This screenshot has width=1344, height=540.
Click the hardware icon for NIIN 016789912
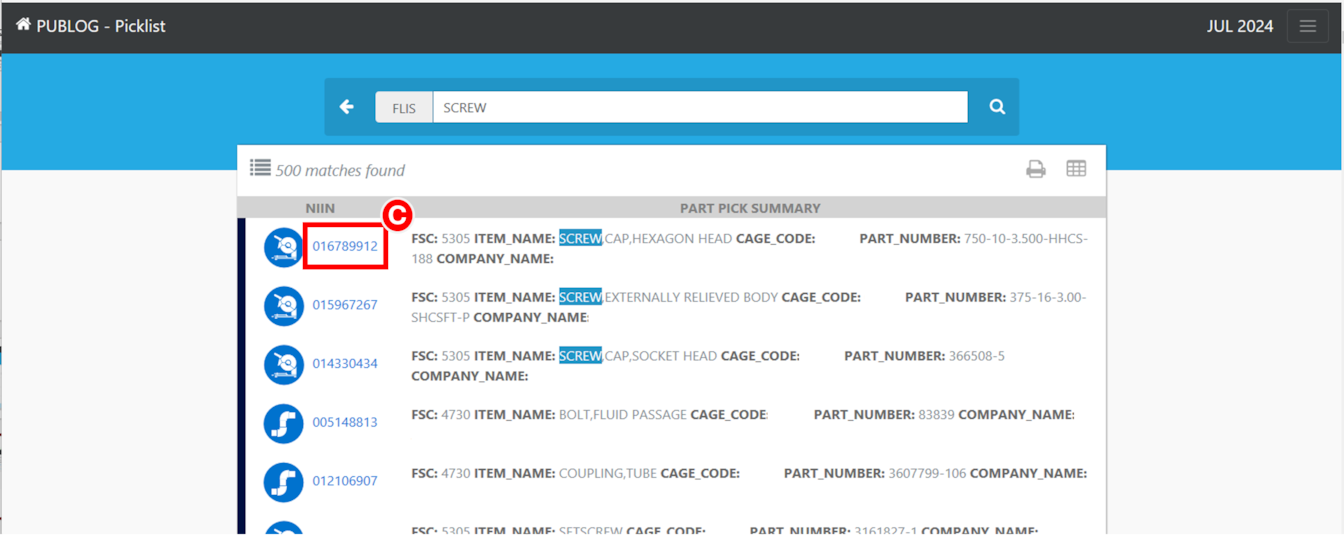click(284, 247)
